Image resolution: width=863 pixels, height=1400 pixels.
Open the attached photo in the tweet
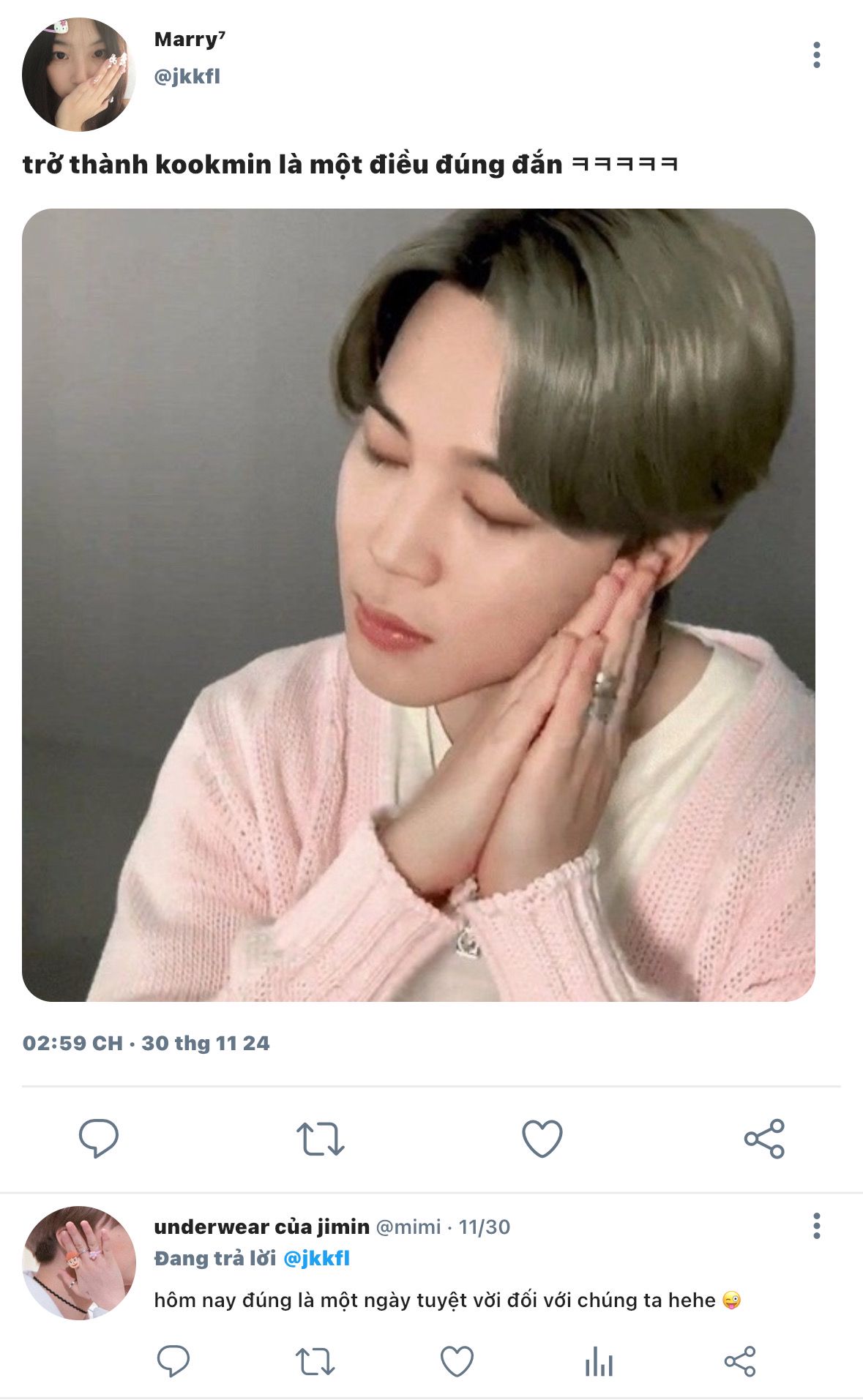click(419, 605)
